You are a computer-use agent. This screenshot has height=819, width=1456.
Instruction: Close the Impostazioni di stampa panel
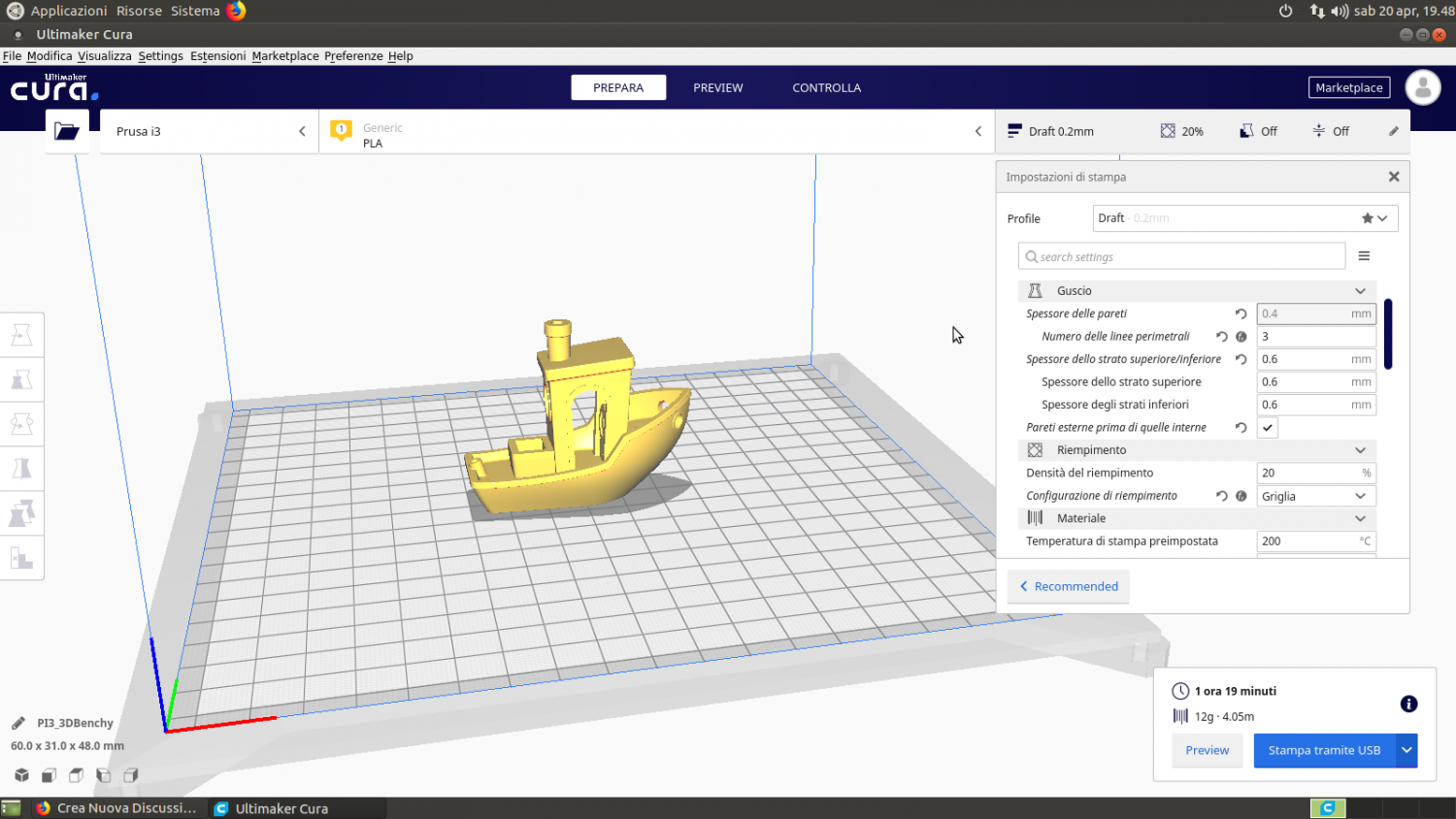tap(1394, 177)
